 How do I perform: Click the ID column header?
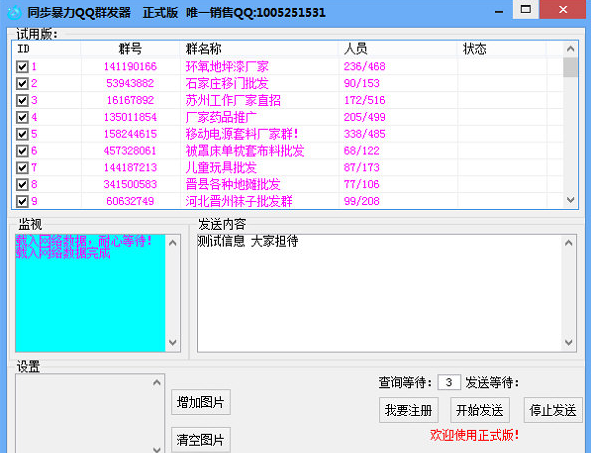tap(46, 49)
